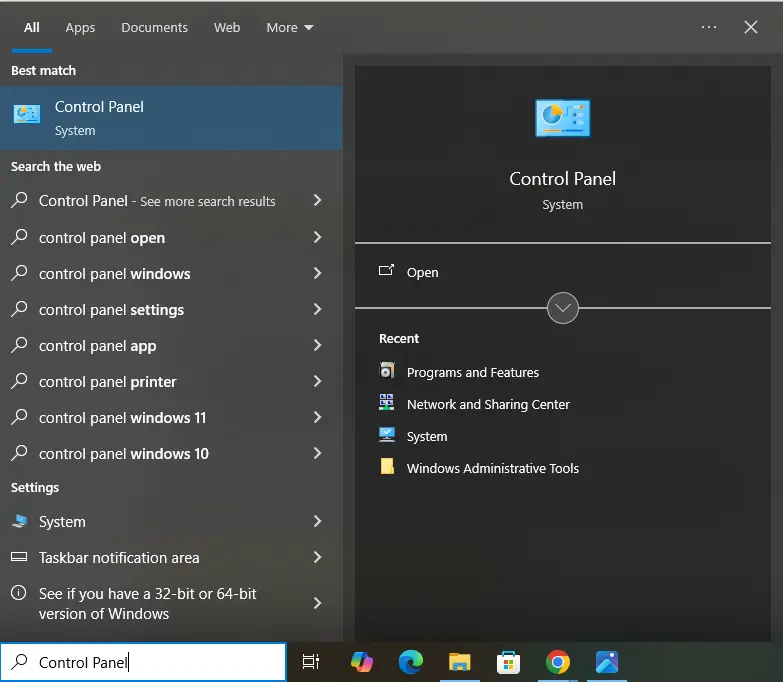The image size is (783, 682).
Task: Close the search panel with the X
Action: pos(751,27)
